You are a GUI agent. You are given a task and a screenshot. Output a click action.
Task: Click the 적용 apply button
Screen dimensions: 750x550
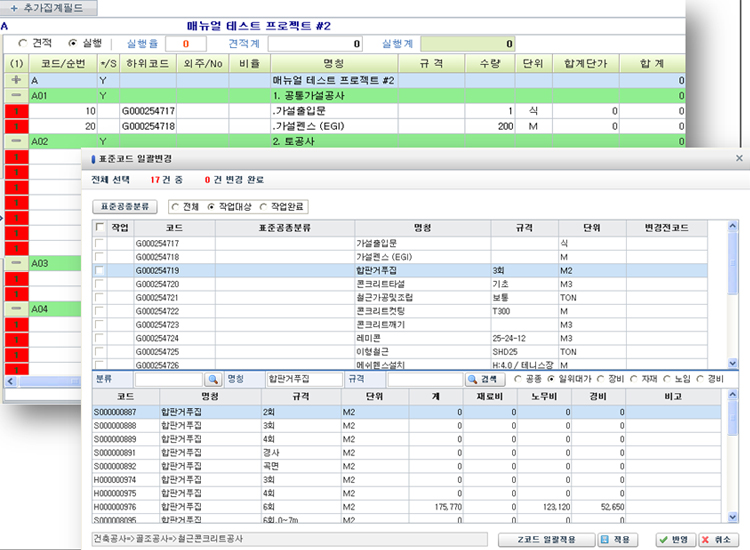[x=616, y=539]
